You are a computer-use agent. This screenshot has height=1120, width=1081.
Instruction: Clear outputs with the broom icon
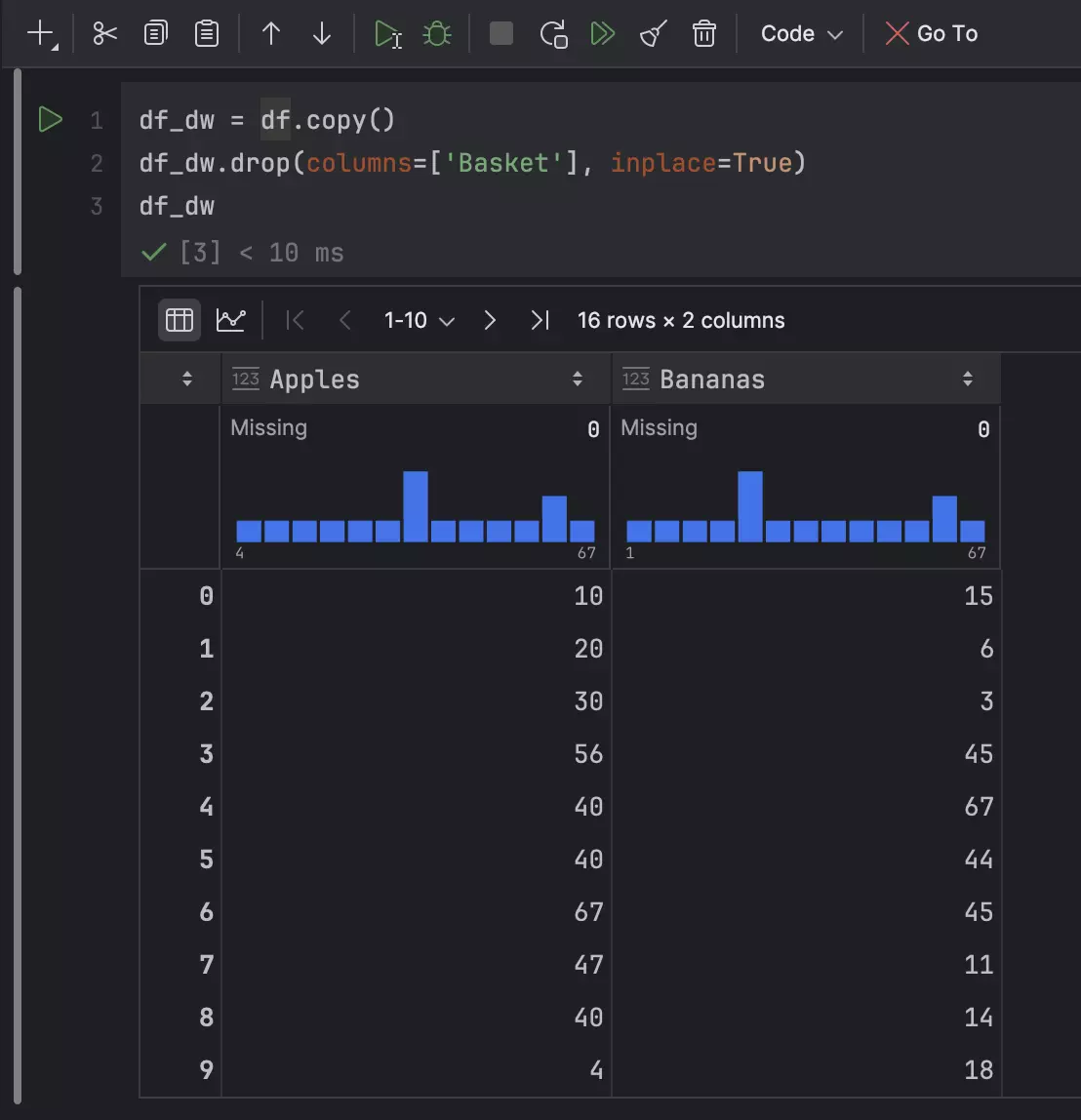tap(653, 34)
